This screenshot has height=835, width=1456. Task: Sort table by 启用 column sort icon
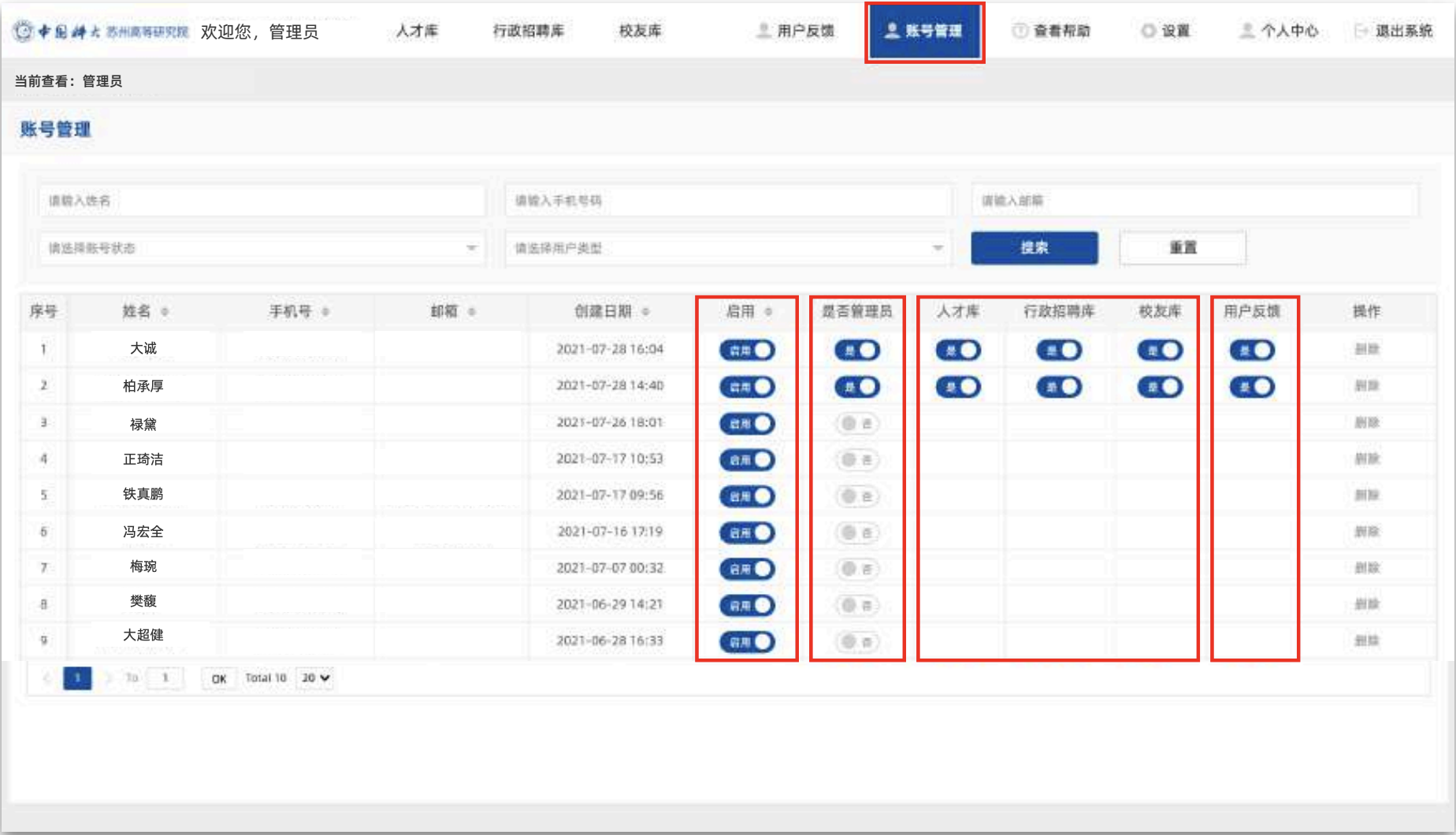tap(768, 312)
